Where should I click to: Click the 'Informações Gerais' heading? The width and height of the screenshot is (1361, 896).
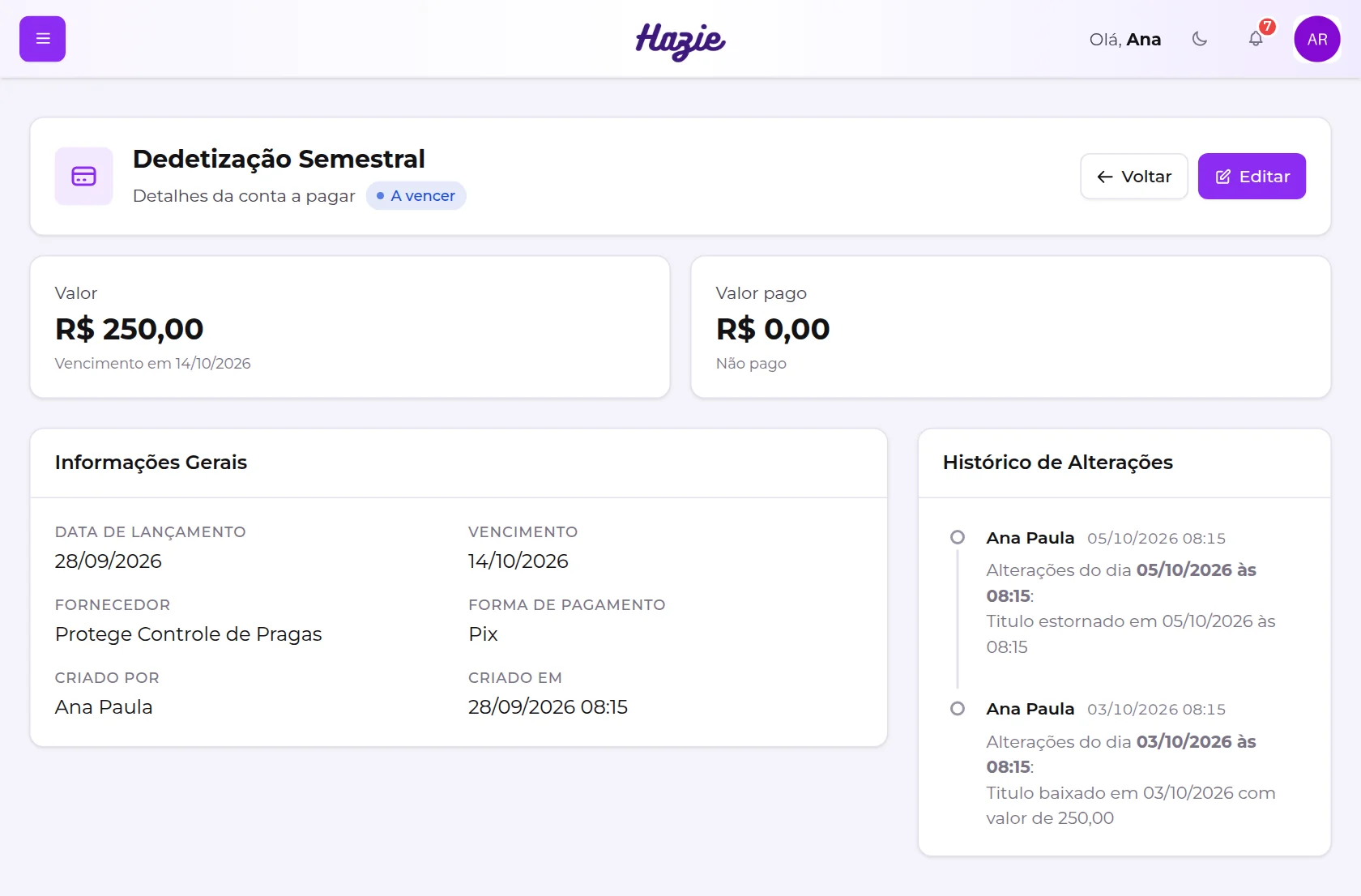[x=151, y=463]
